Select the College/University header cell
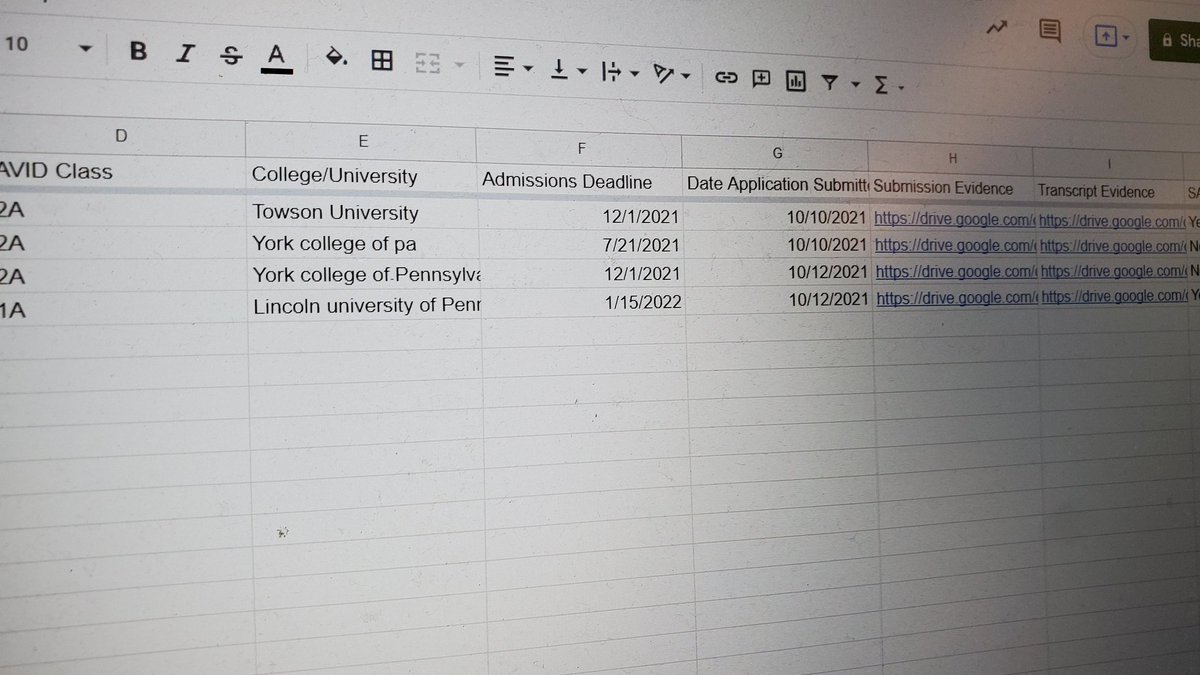Screen dimensions: 1200x675 pos(363,176)
